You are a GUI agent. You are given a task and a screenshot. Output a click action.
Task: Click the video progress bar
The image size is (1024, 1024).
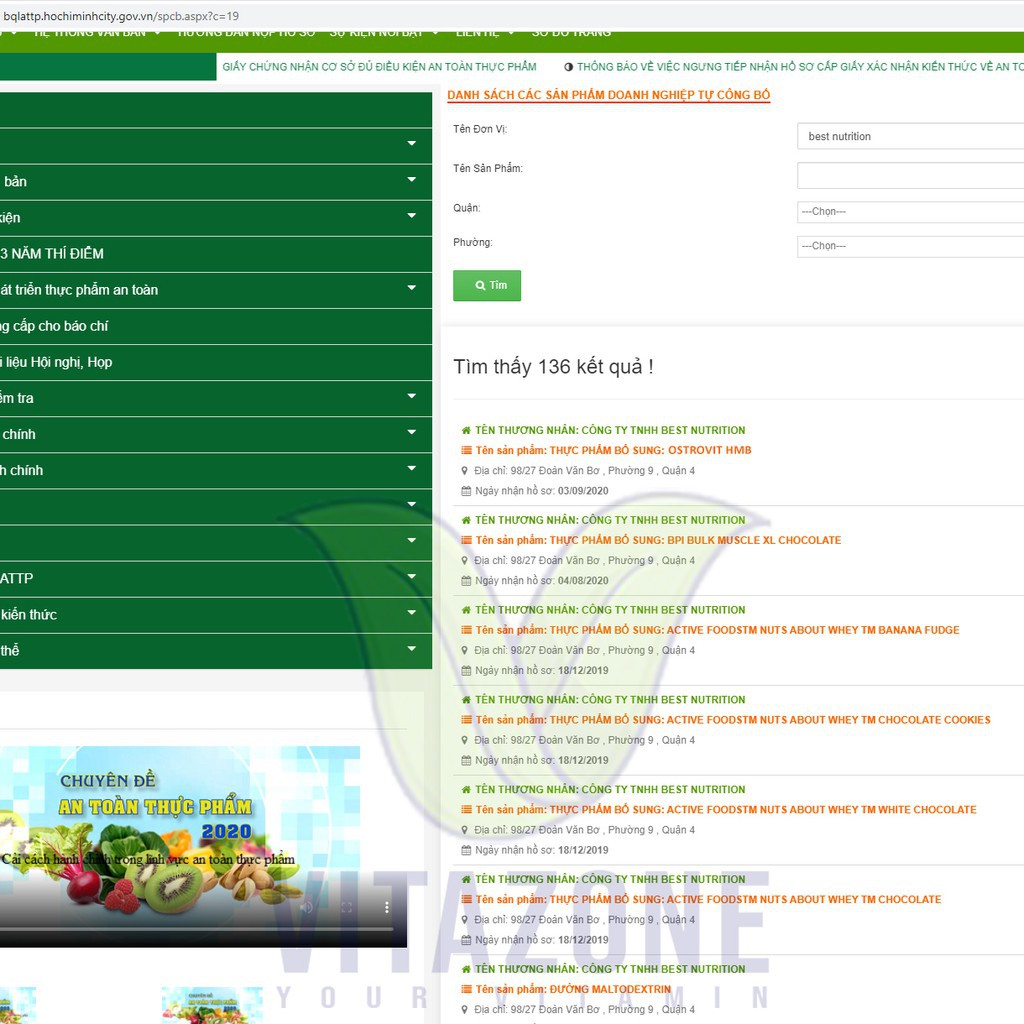coord(197,928)
